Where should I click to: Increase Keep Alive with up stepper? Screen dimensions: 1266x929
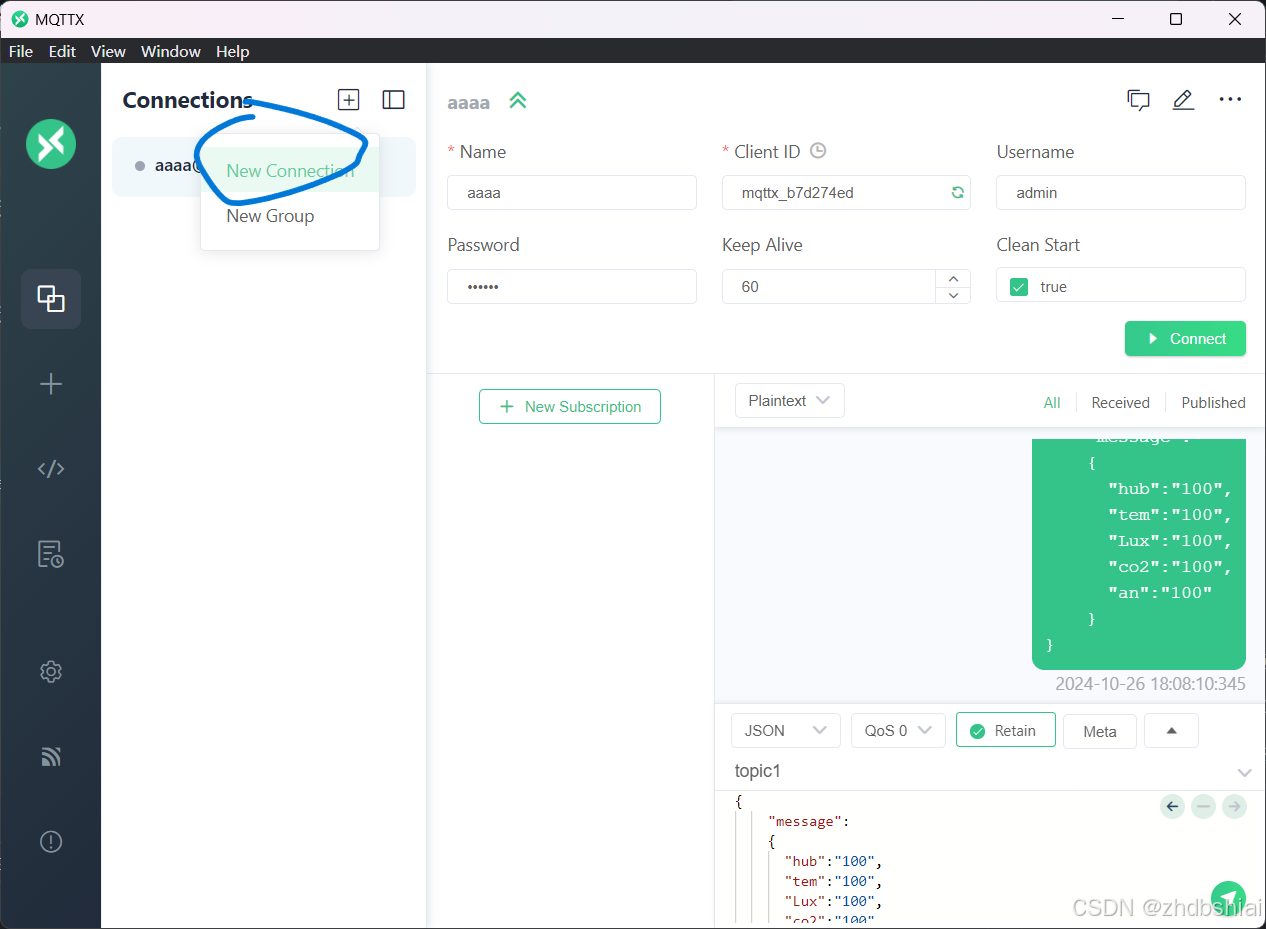(953, 279)
